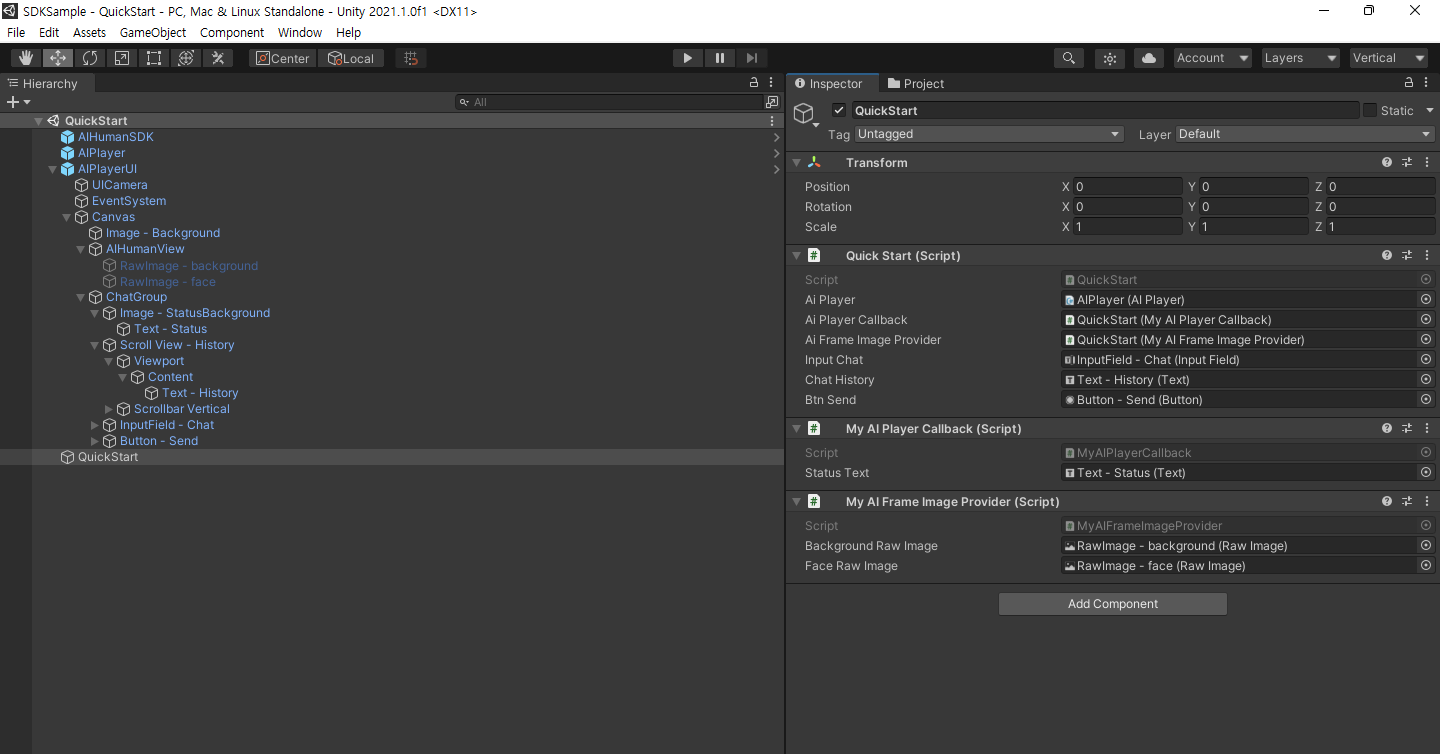The height and width of the screenshot is (754, 1440).
Task: Switch to the Project tab
Action: 916,83
